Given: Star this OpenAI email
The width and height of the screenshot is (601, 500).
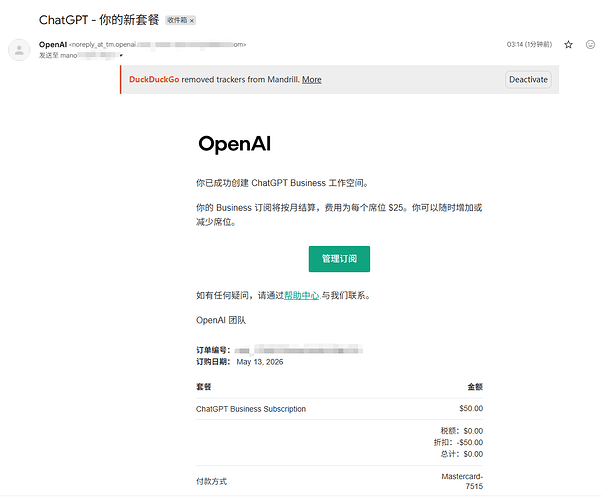Looking at the screenshot, I should click(x=568, y=45).
